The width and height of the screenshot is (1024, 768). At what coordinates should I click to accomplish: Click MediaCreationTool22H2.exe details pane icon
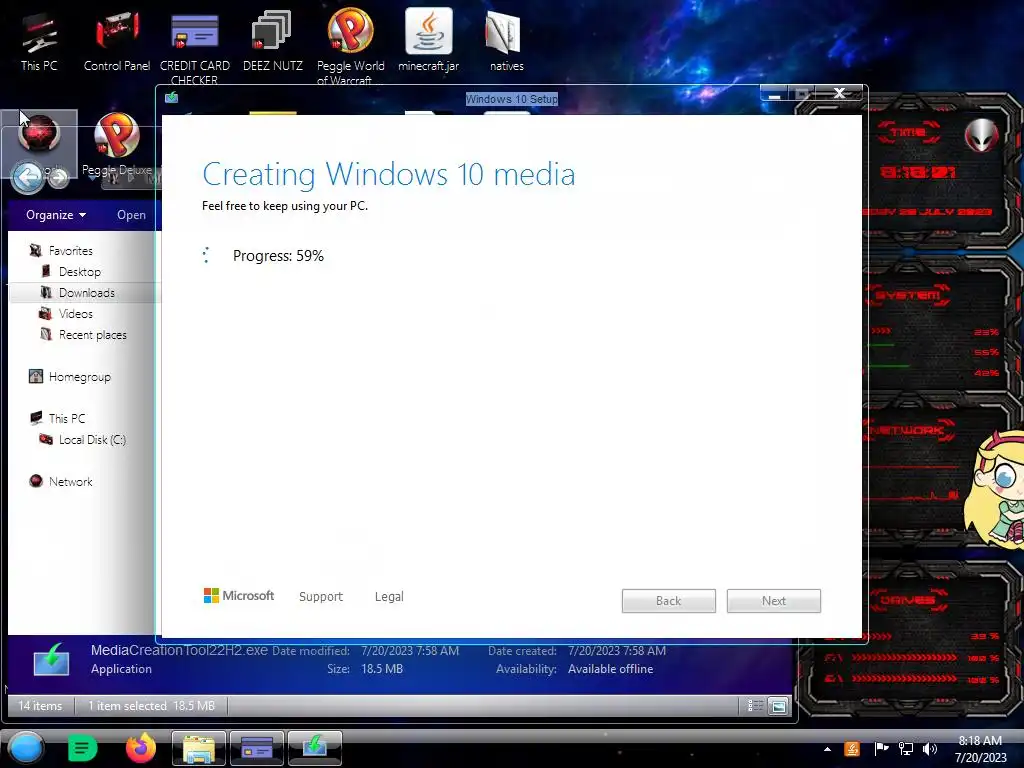pos(51,660)
